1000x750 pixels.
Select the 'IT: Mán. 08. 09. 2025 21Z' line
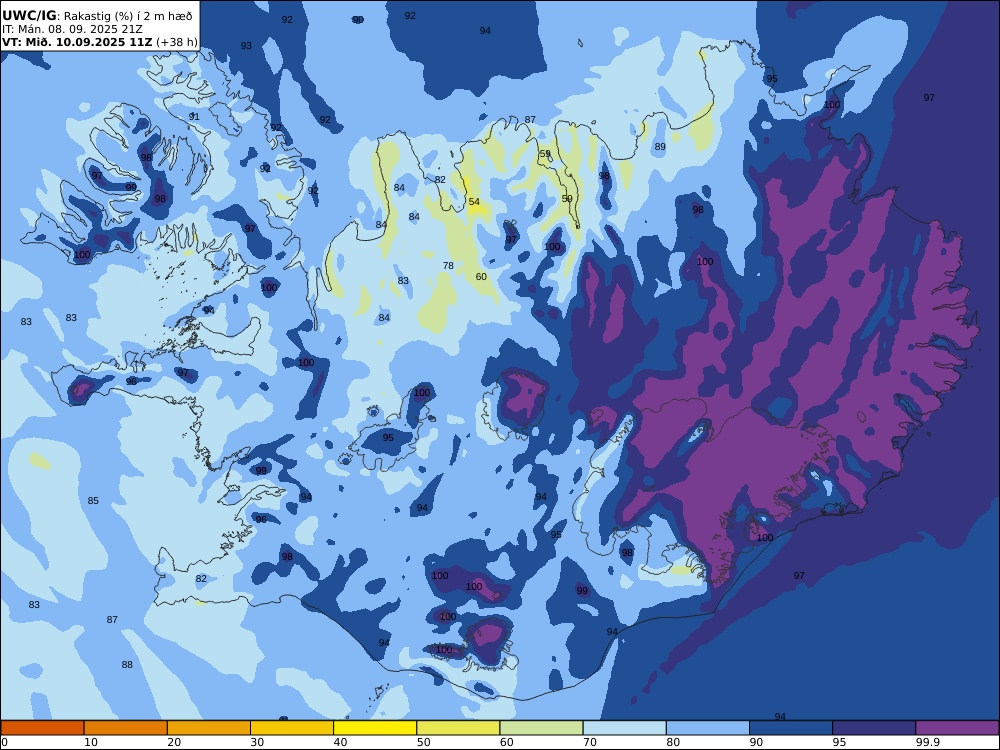click(72, 29)
